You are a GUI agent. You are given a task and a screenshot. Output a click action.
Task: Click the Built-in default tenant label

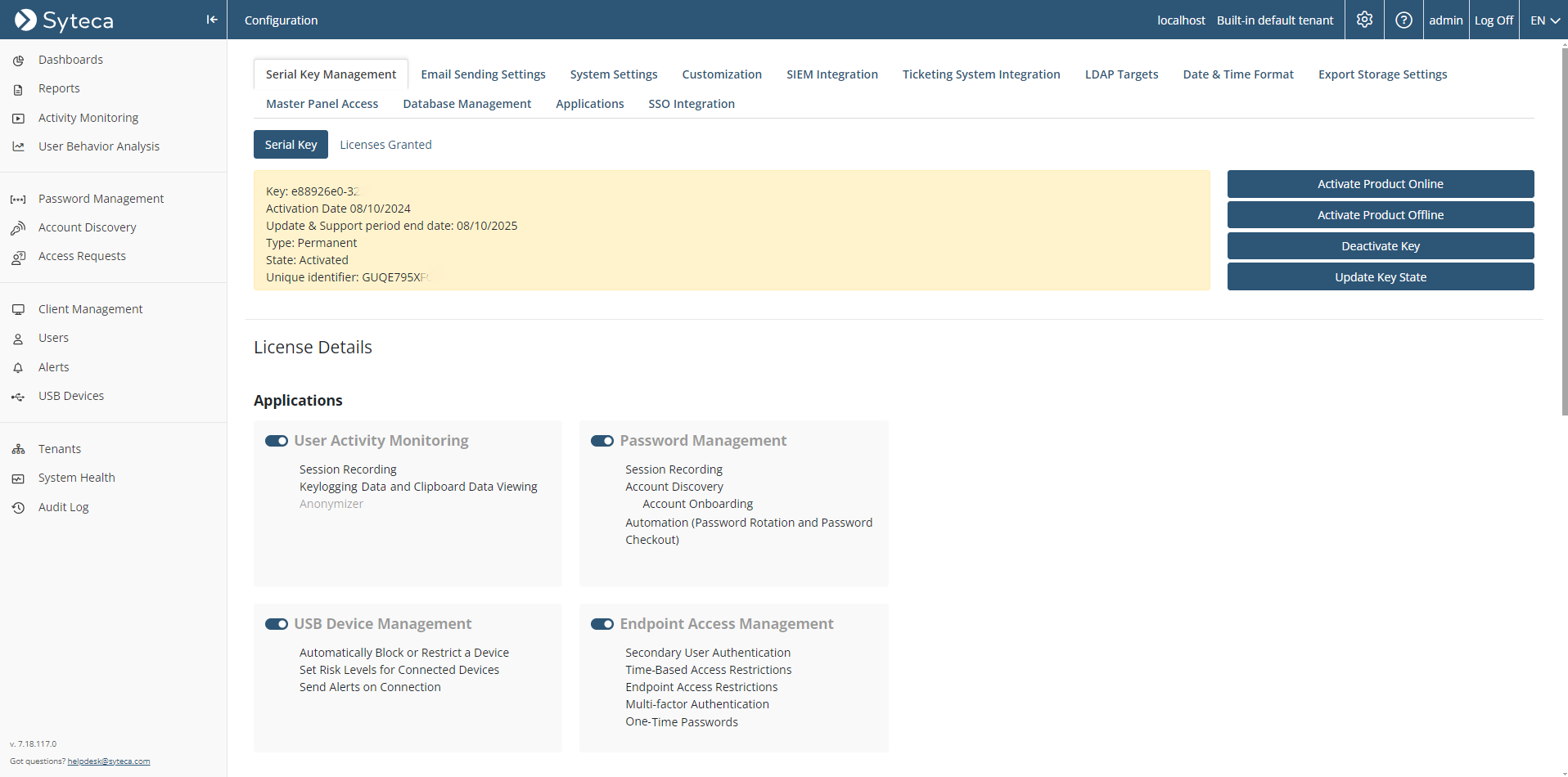pos(1275,20)
